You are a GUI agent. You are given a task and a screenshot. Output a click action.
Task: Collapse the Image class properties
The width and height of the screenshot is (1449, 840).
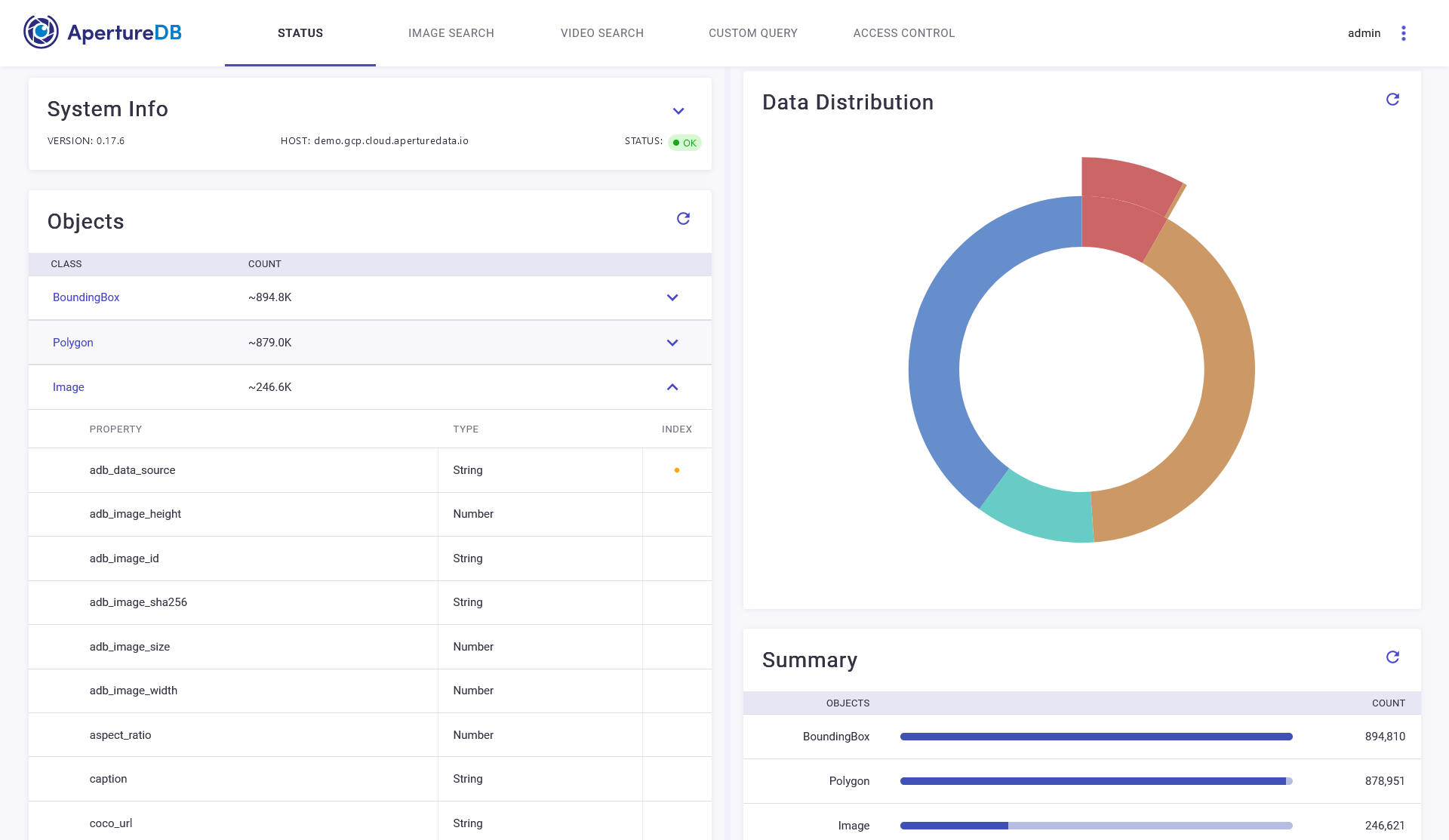click(672, 387)
